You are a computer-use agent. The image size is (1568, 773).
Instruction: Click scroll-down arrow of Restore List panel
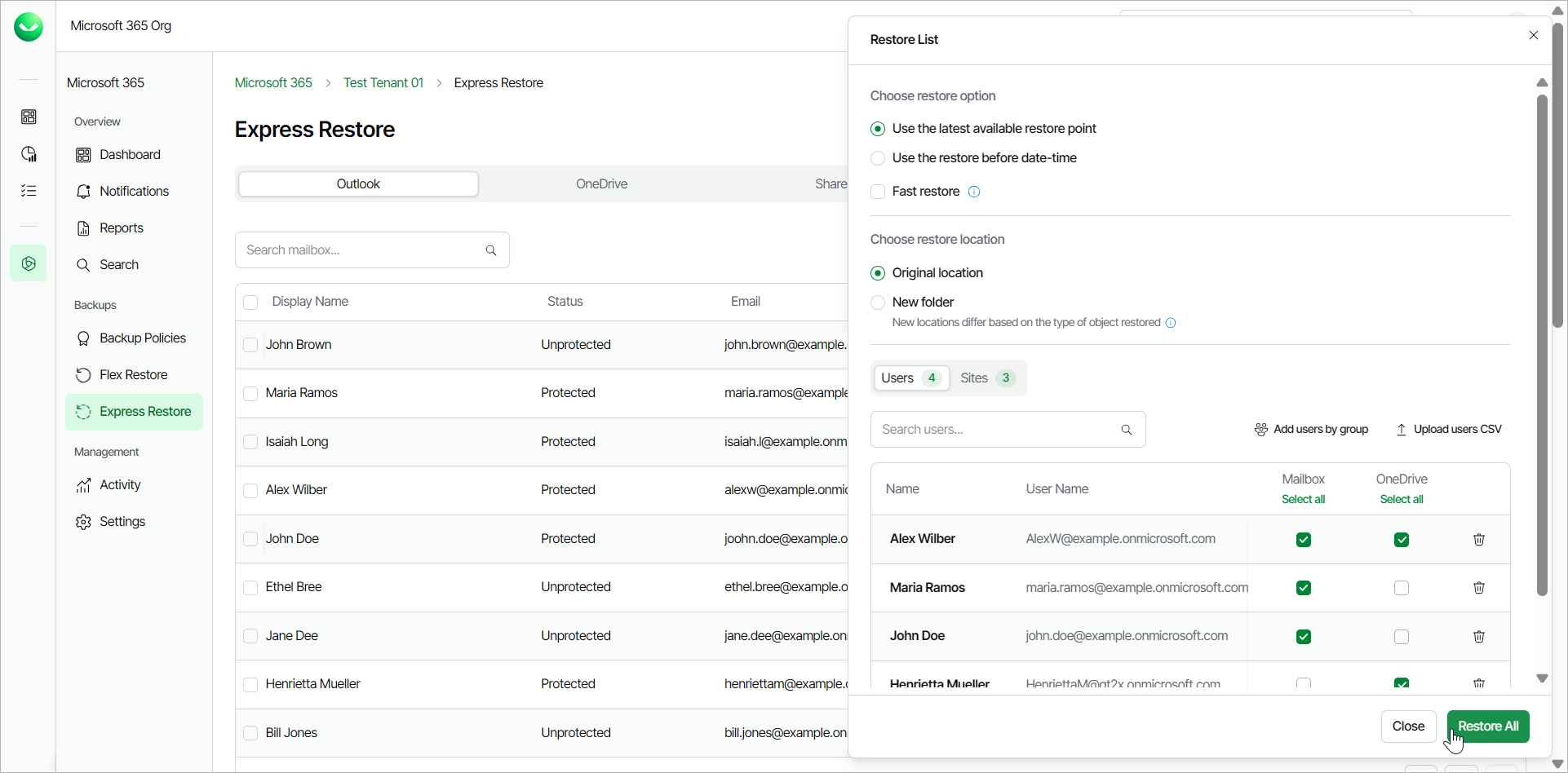[1542, 678]
